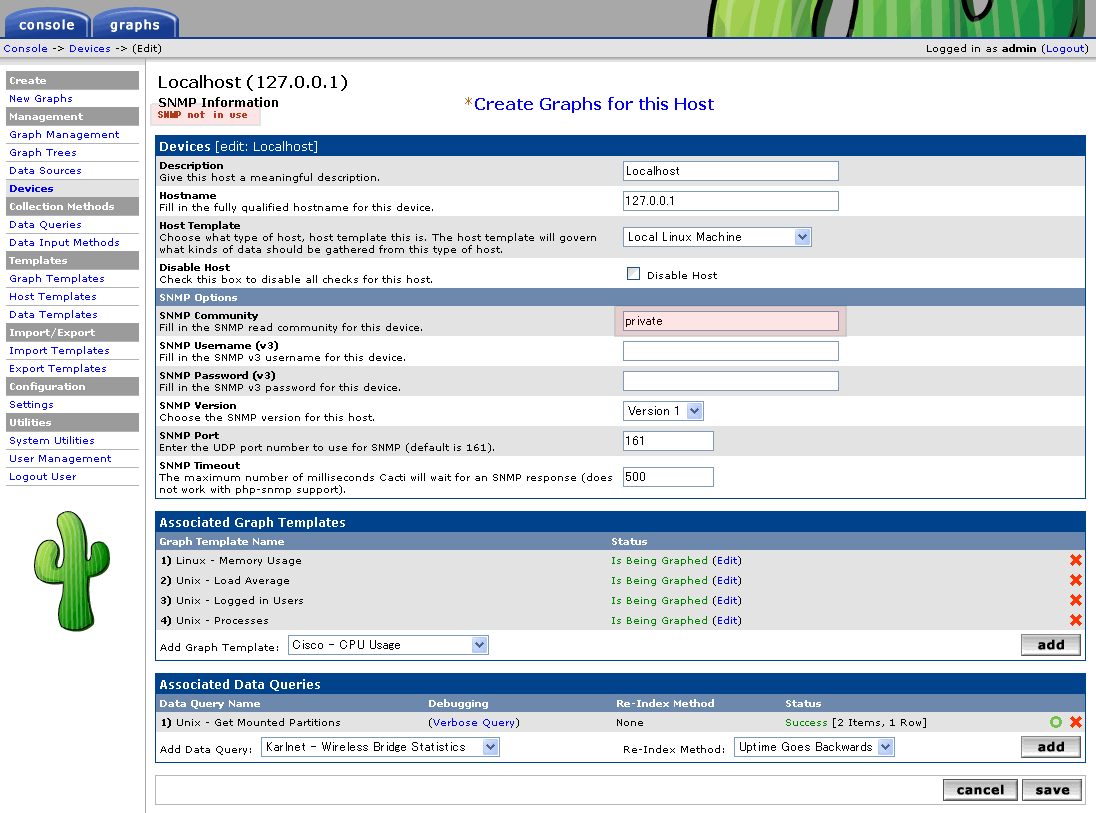Switch to the graphs tab
The width and height of the screenshot is (1096, 813).
tap(134, 24)
